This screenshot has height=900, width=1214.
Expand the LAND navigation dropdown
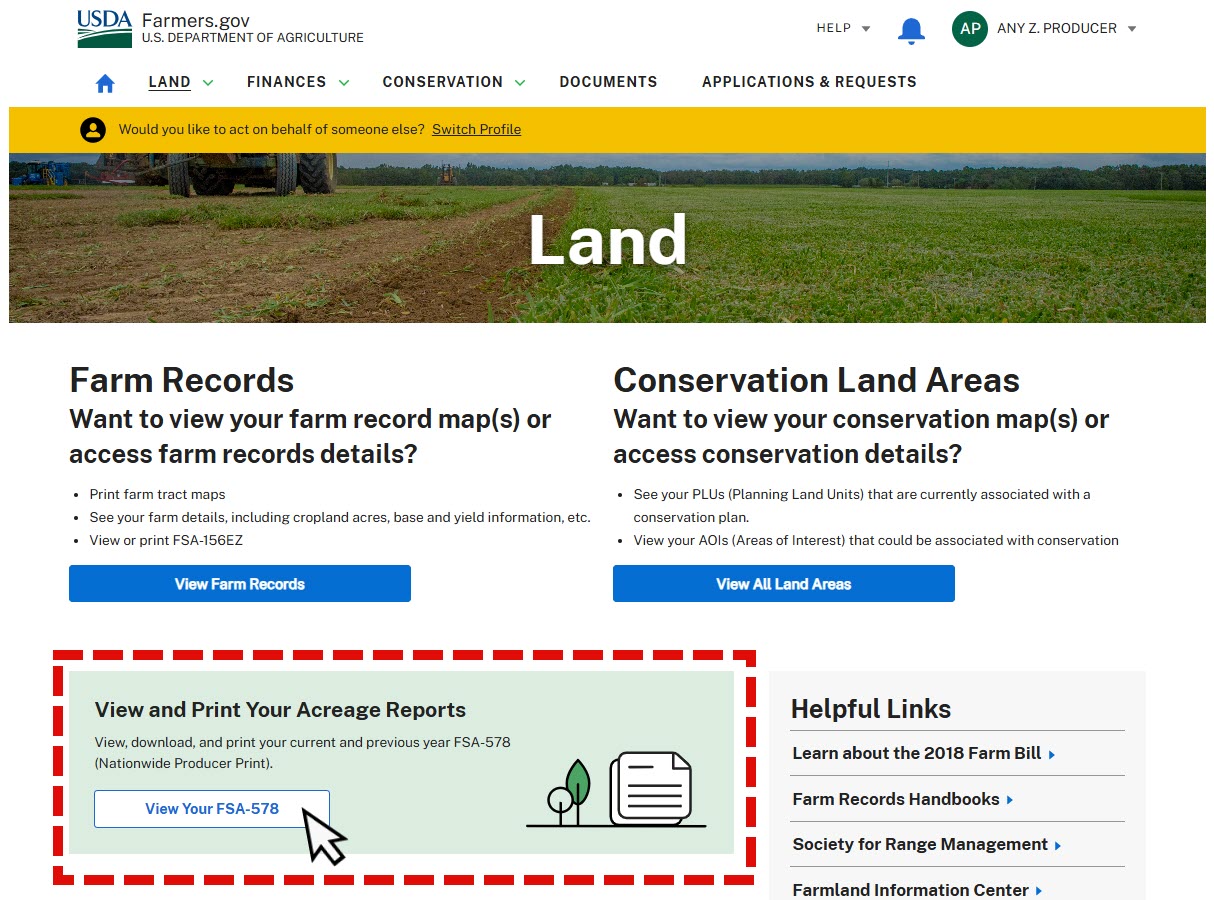click(180, 82)
